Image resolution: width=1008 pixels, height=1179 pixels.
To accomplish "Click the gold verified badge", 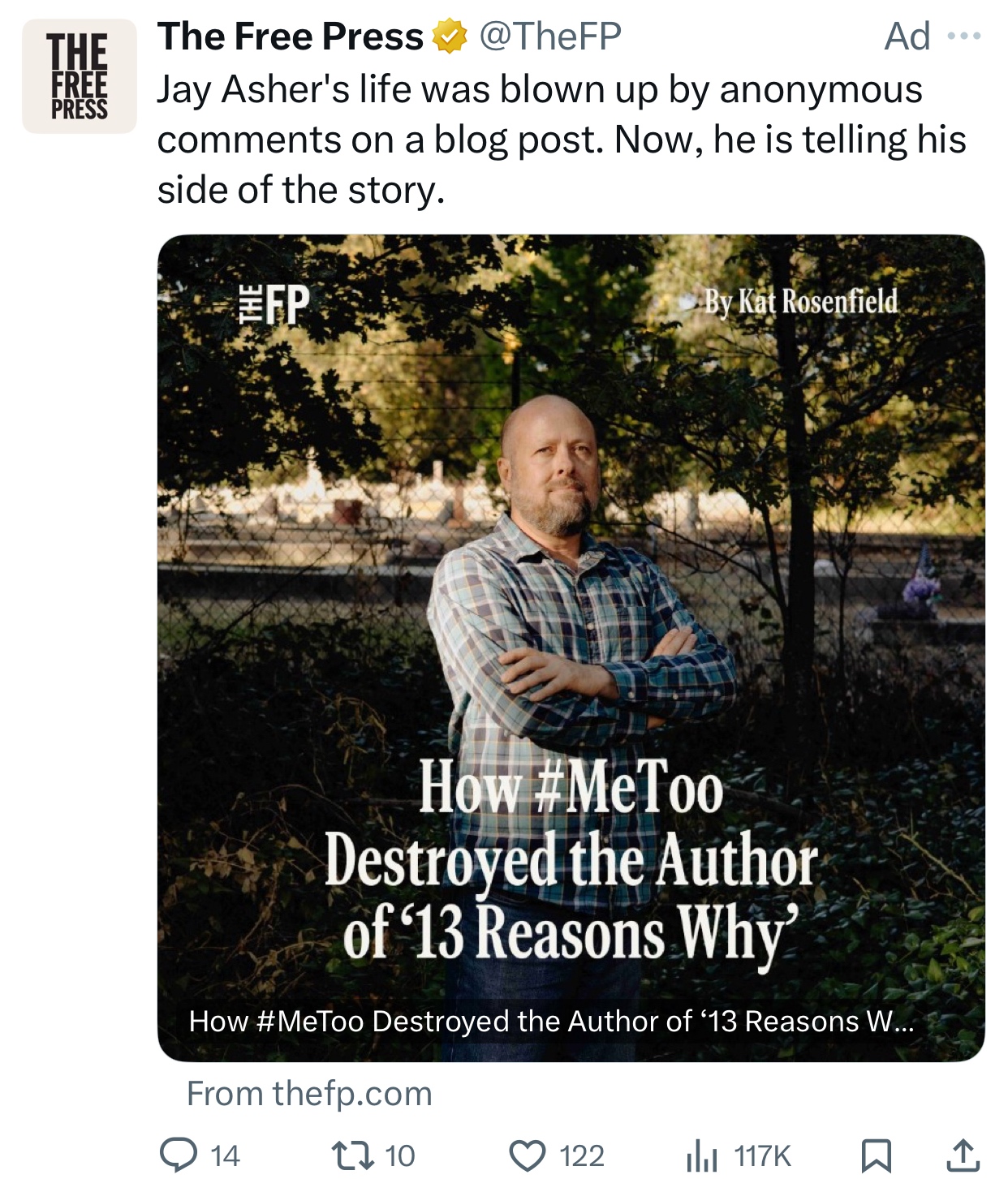I will [450, 37].
